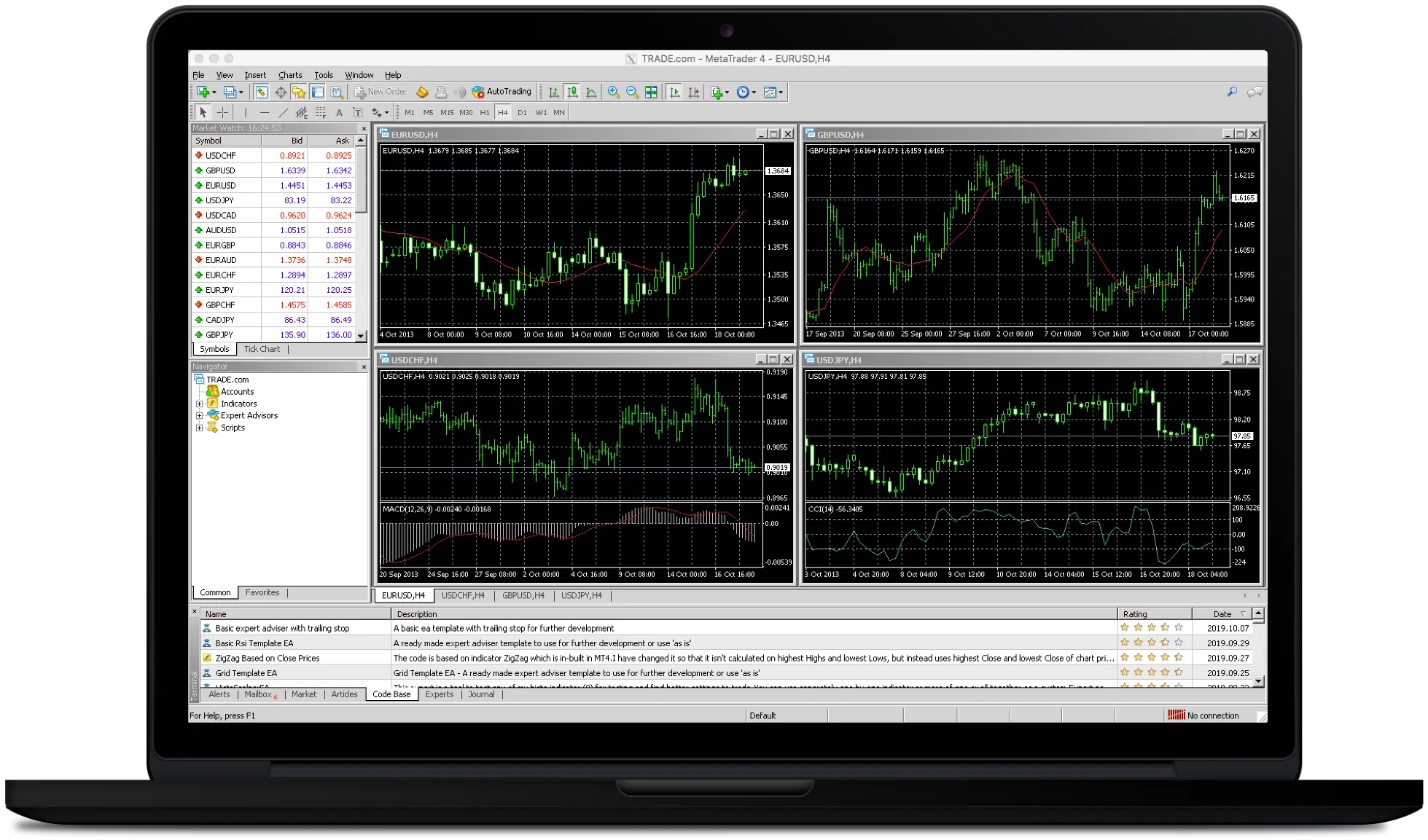Click the Zoom In magnifier icon
1428x840 pixels.
pos(613,92)
